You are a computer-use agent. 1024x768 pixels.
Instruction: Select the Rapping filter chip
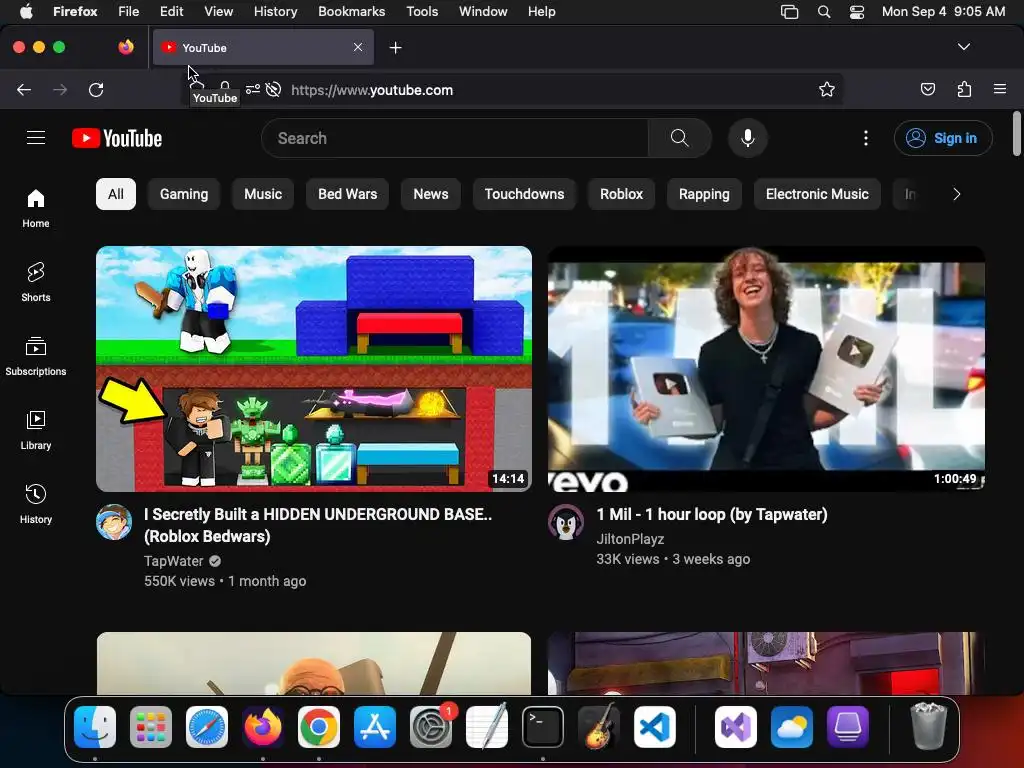pos(704,194)
